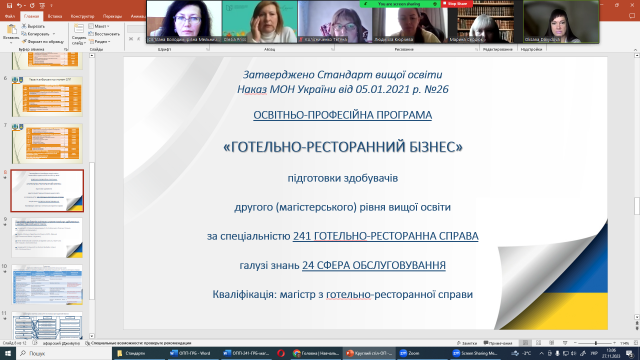Create a new slide with Создать слайд
Viewport: 640px width, 360px height.
tap(79, 34)
